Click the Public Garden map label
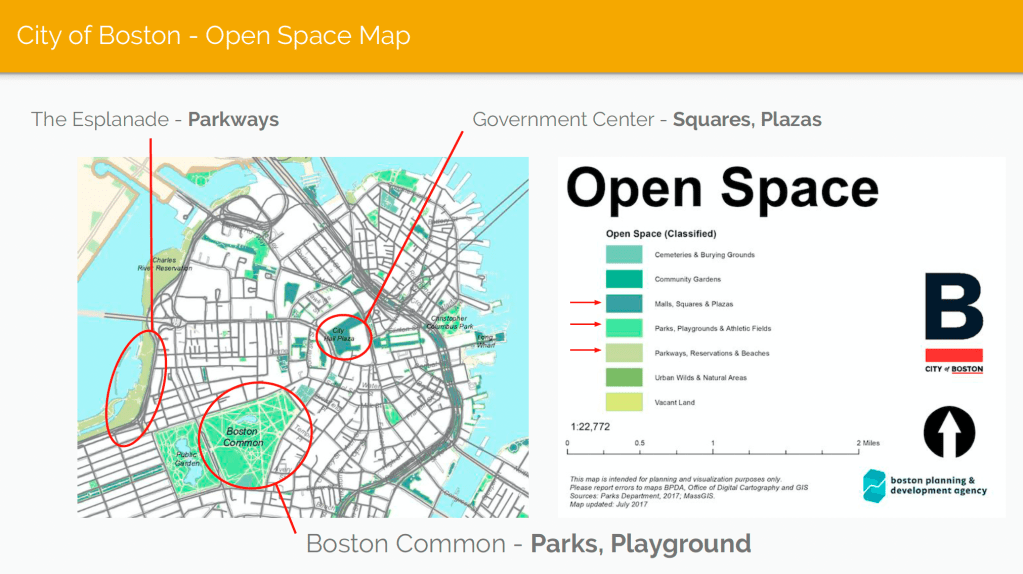The image size is (1023, 574). (x=187, y=460)
